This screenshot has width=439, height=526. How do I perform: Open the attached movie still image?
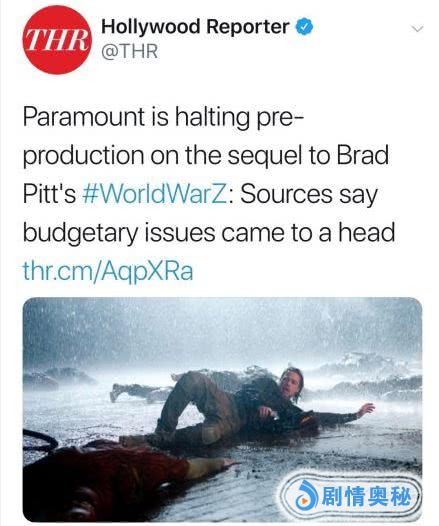(x=222, y=409)
